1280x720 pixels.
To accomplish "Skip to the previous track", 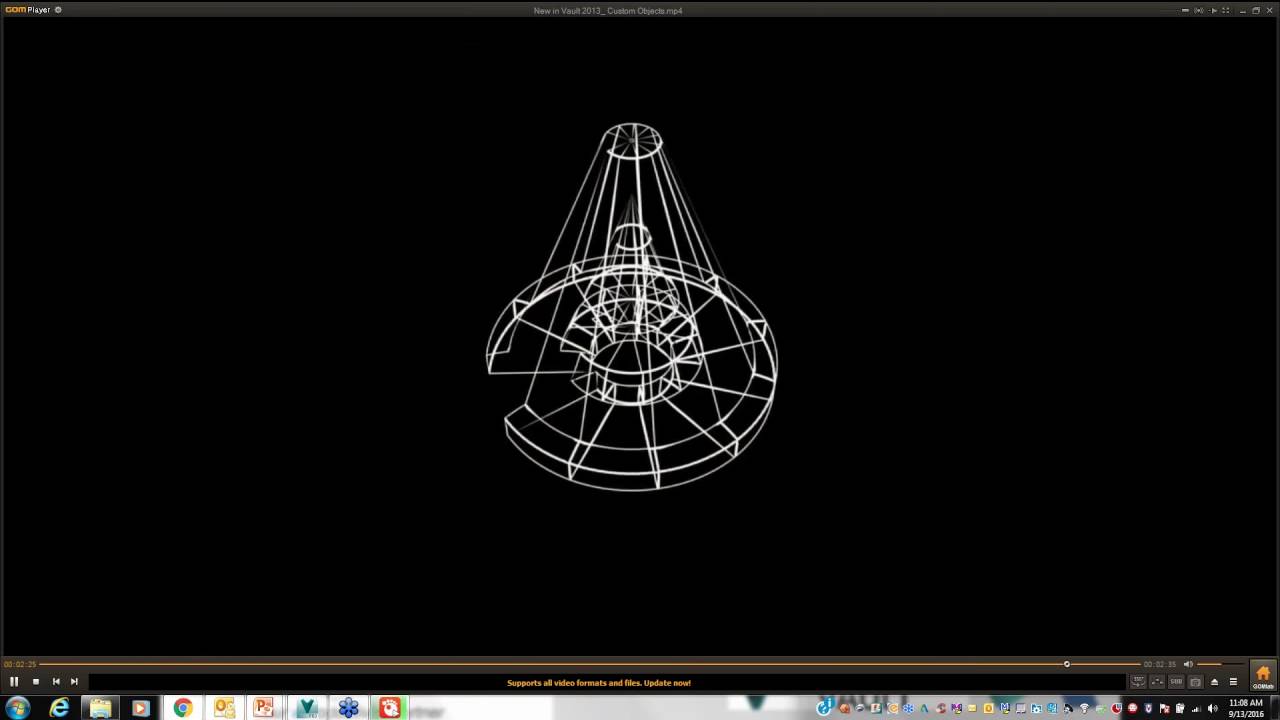I will (56, 682).
